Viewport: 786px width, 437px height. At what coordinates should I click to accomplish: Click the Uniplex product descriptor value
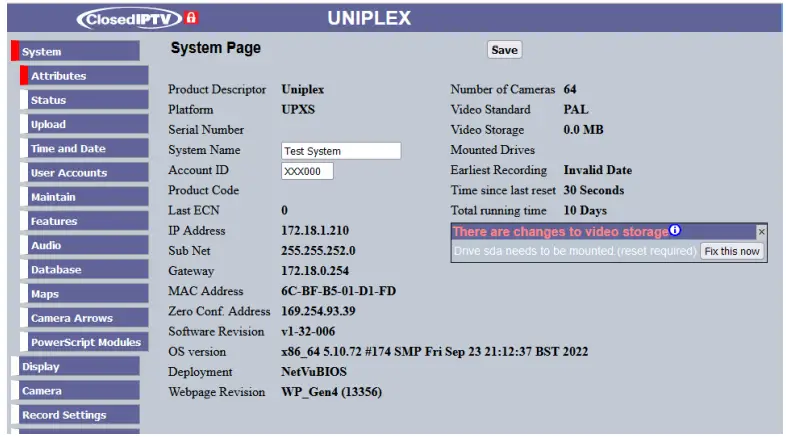[302, 89]
